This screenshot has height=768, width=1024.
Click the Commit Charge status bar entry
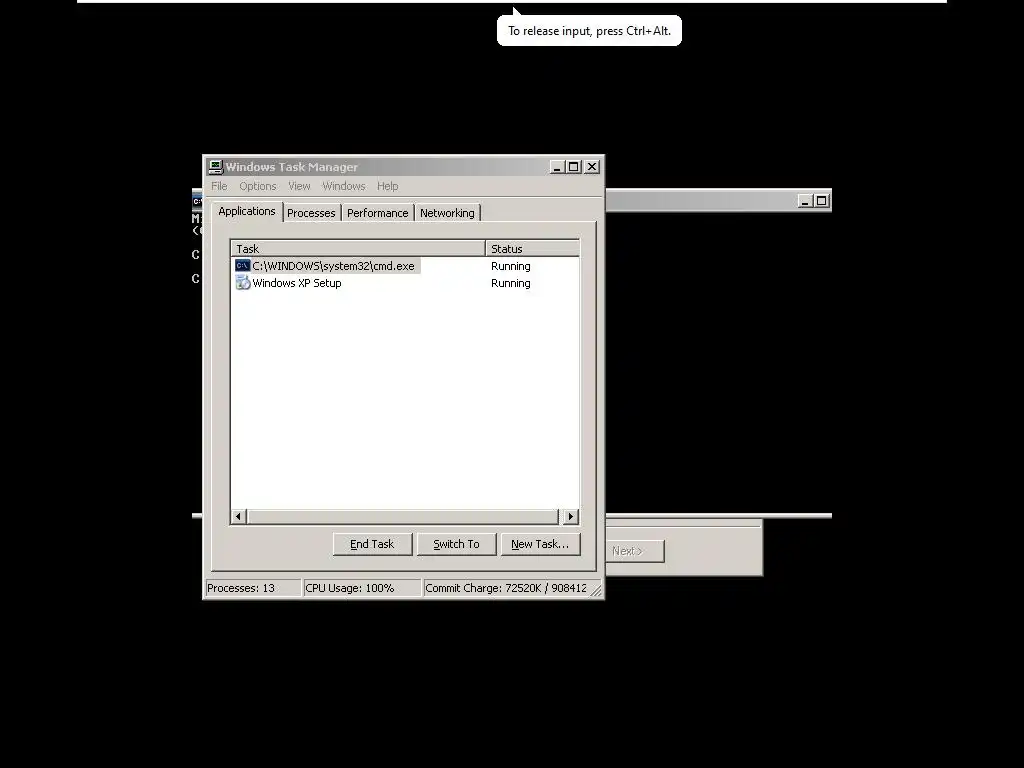coord(506,588)
